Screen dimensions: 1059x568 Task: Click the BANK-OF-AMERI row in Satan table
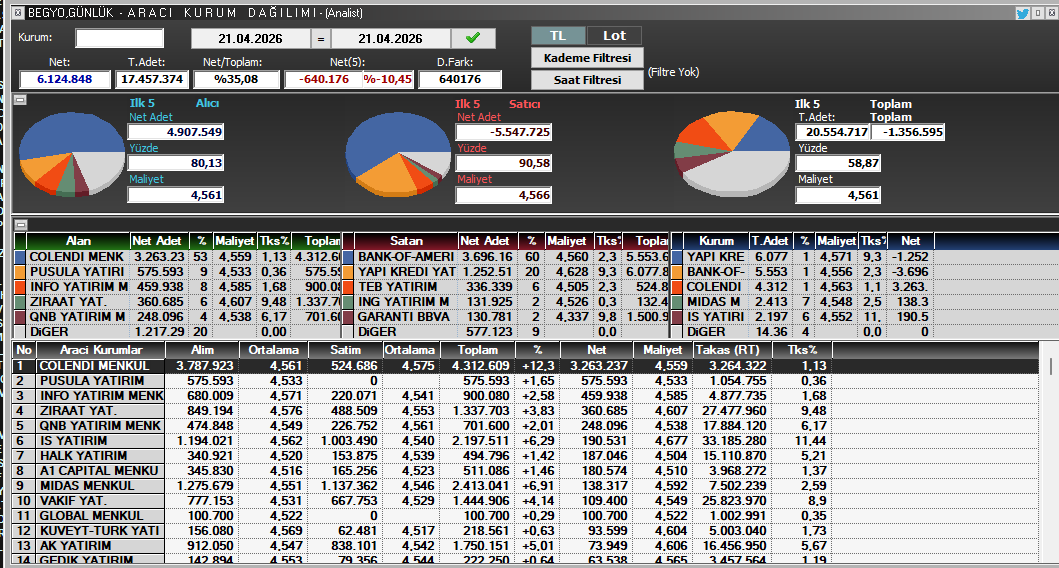pos(506,257)
